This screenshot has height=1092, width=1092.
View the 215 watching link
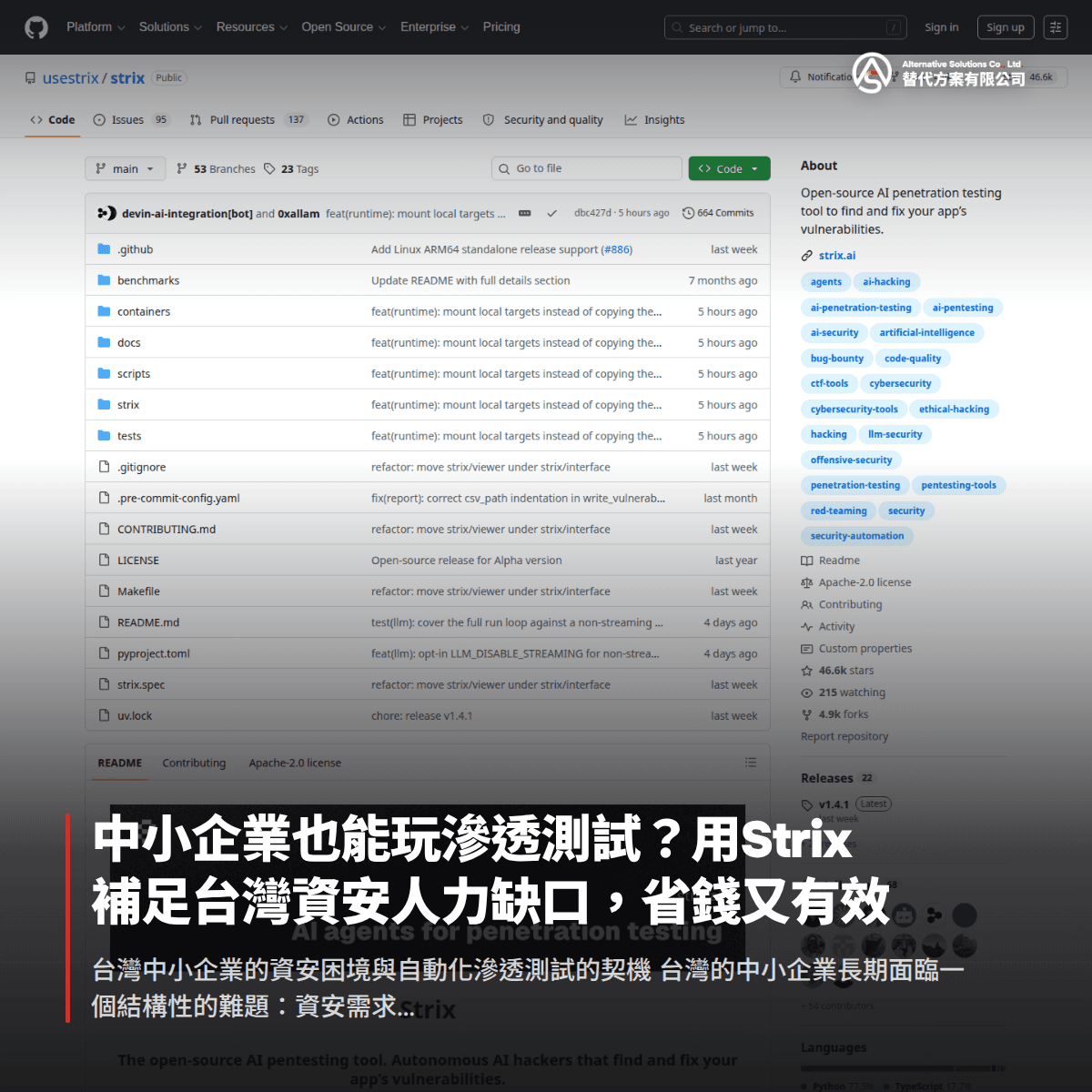(x=843, y=693)
